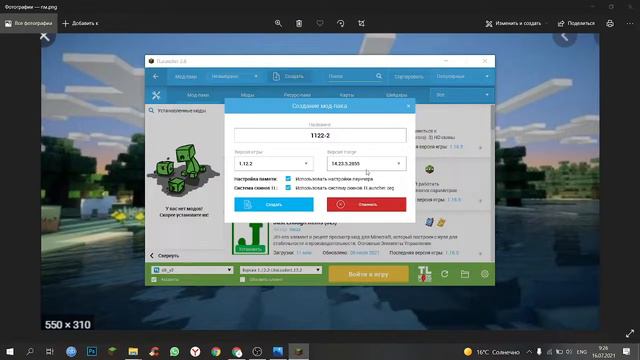Image resolution: width=640 pixels, height=360 pixels.
Task: Open the three-dots more menu in Photos
Action: (630, 23)
